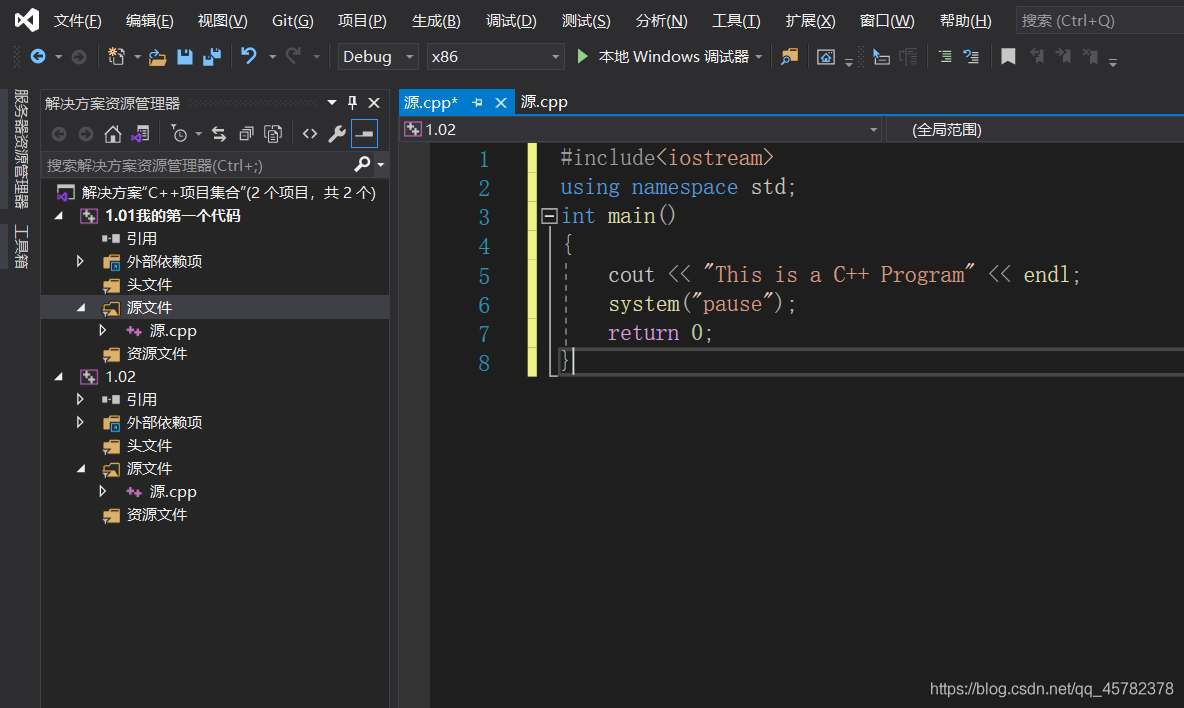Click the Properties wrench icon
This screenshot has height=708, width=1184.
click(x=337, y=134)
